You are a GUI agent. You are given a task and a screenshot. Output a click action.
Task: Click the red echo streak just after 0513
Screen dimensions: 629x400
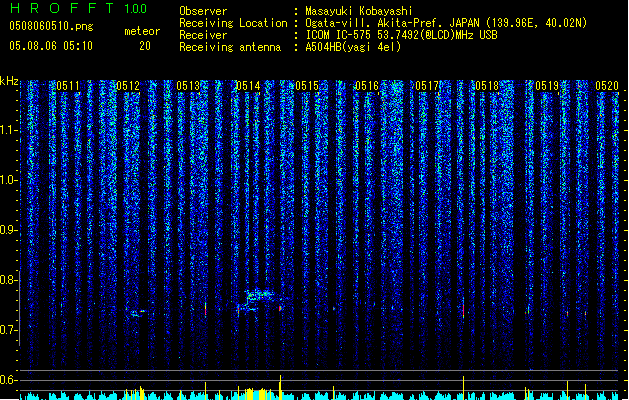click(x=205, y=310)
